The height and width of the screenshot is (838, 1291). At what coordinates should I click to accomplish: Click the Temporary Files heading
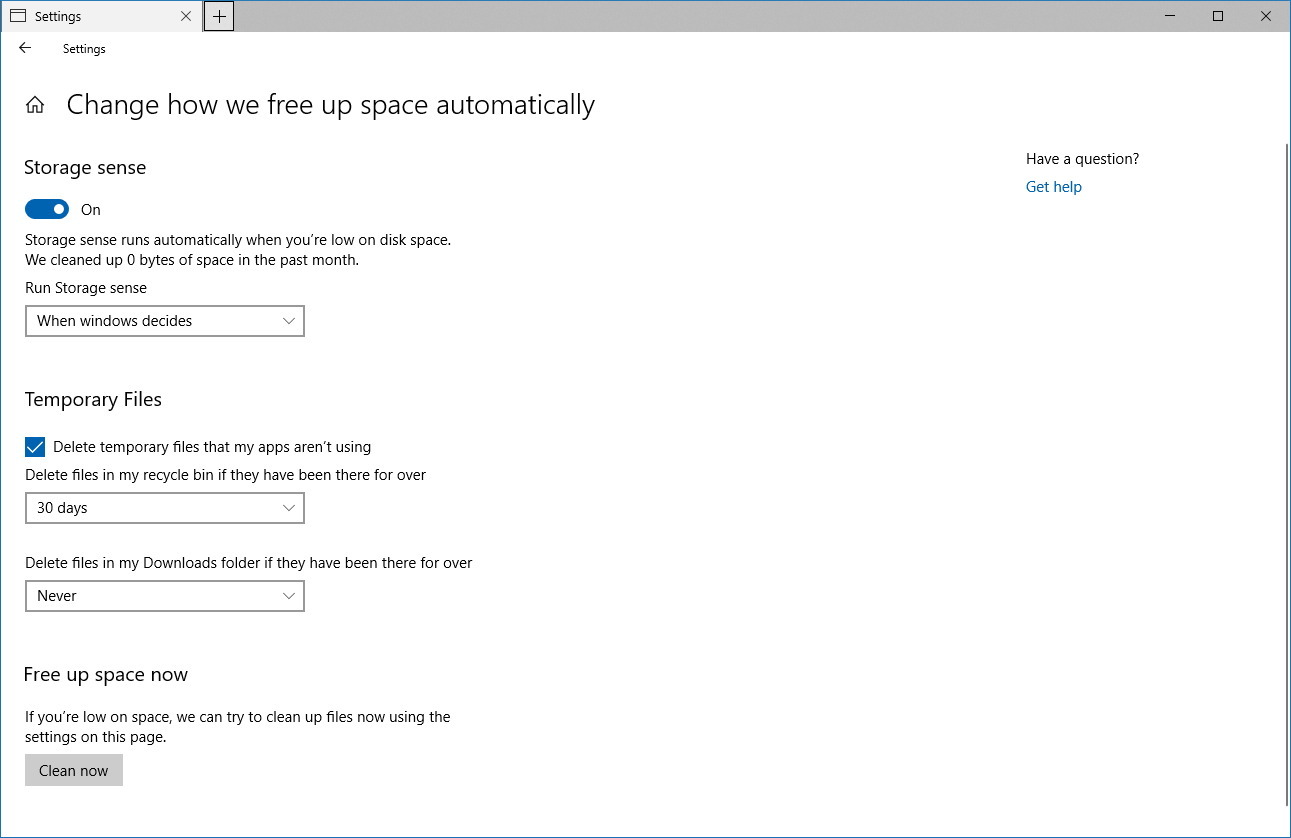point(93,399)
